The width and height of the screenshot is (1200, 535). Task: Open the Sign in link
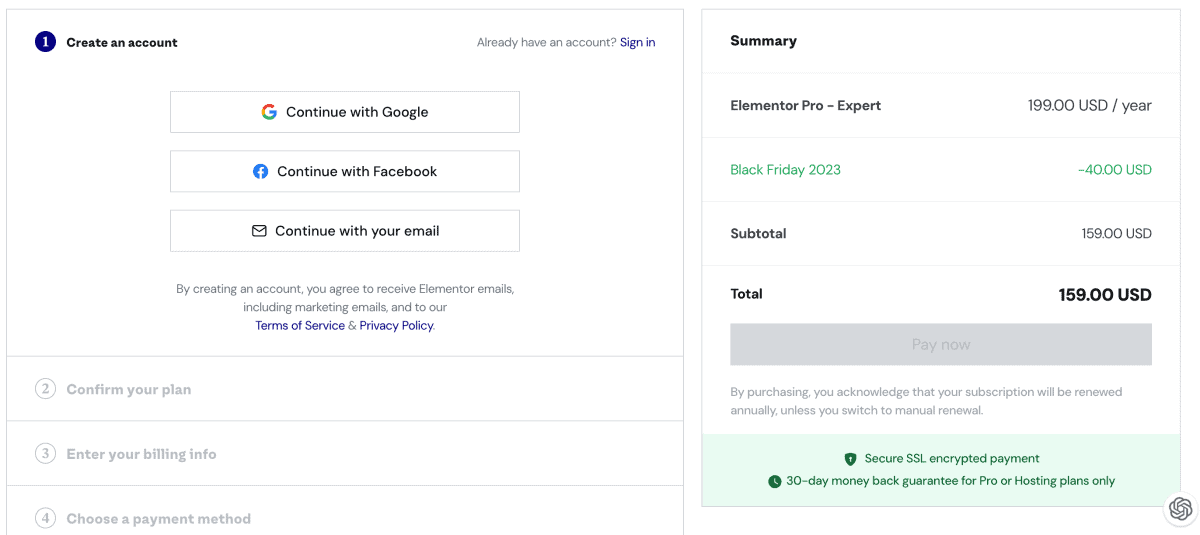(637, 42)
